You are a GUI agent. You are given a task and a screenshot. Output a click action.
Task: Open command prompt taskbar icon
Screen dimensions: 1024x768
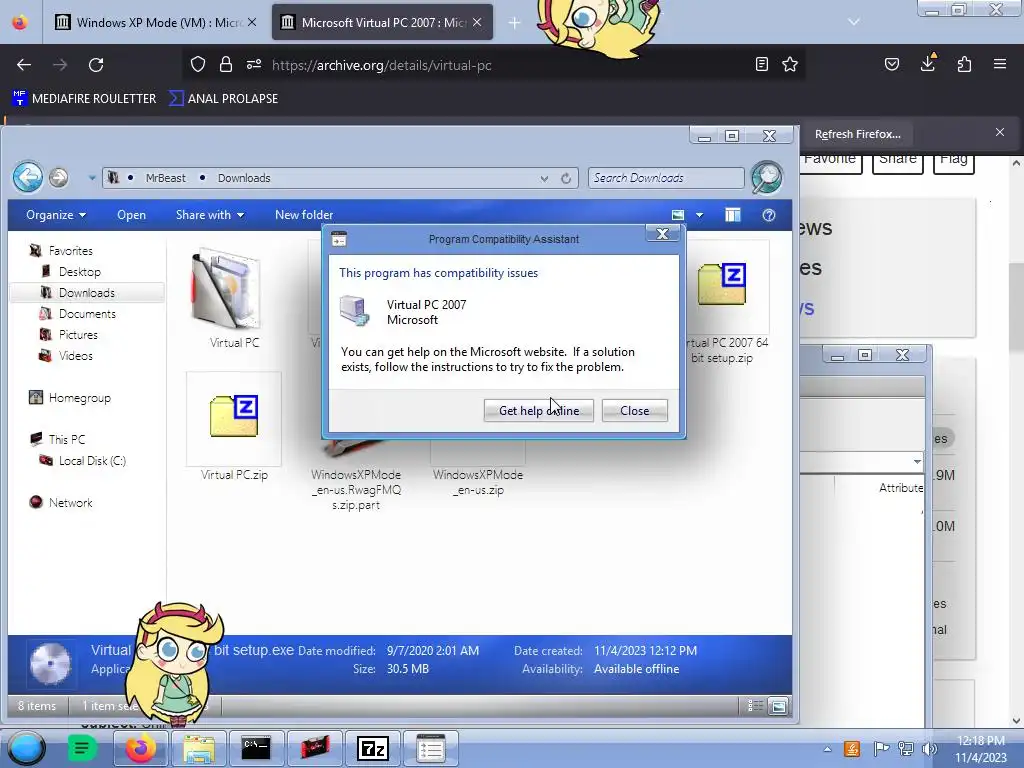pyautogui.click(x=255, y=748)
